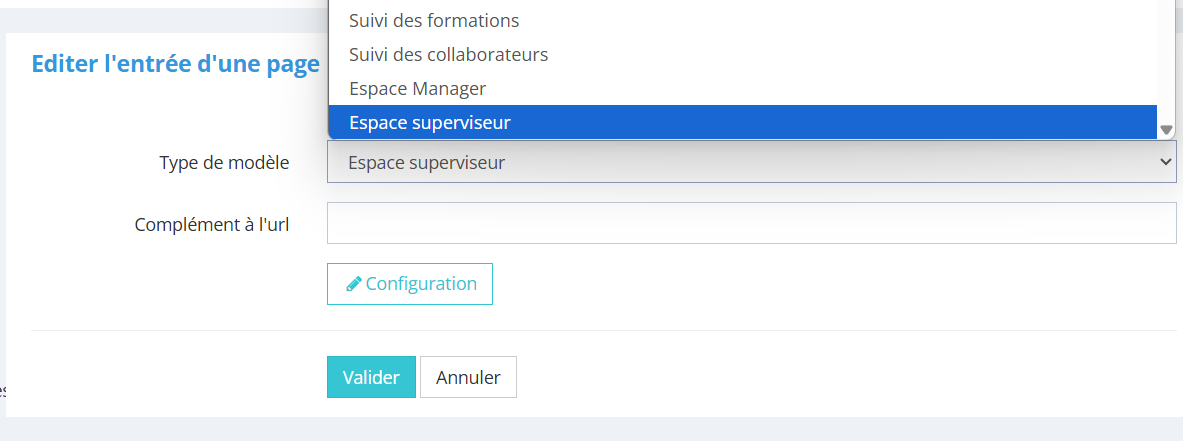This screenshot has width=1183, height=441.
Task: Click the chevron arrow of model type select
Action: click(1164, 162)
